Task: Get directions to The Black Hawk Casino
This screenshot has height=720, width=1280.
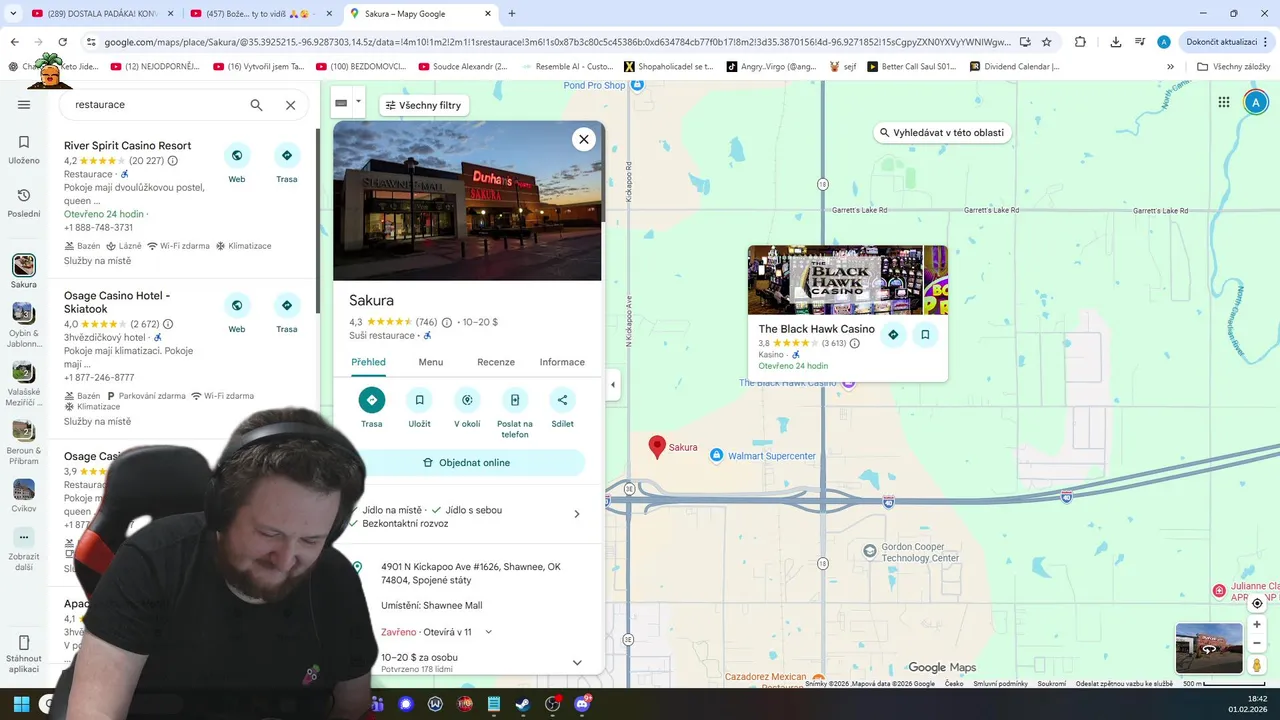Action: [893, 335]
